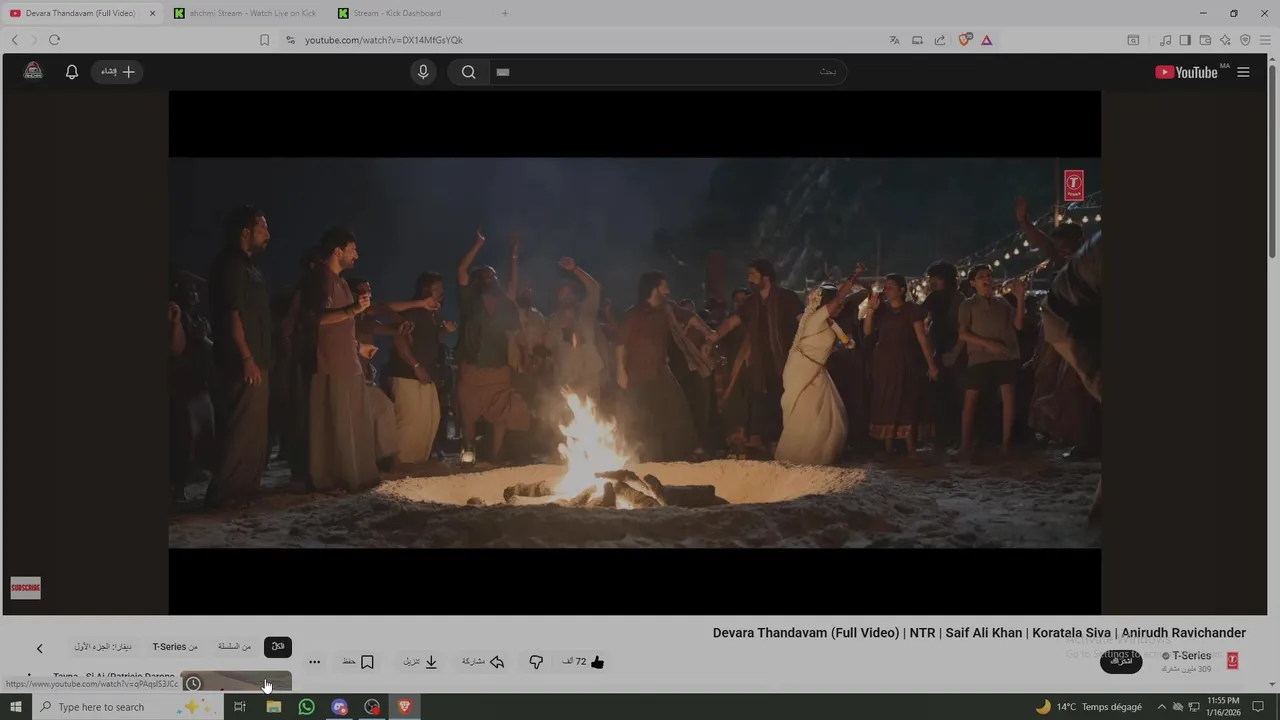
Task: Open File Explorer from the taskbar
Action: click(x=273, y=707)
